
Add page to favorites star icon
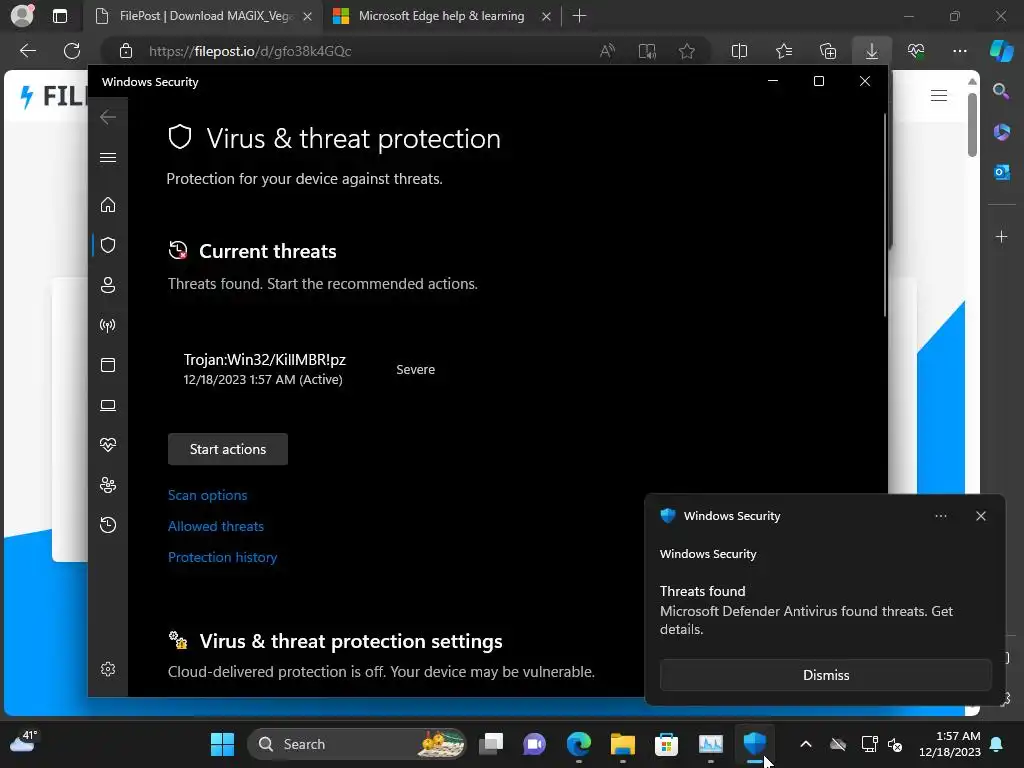(686, 51)
